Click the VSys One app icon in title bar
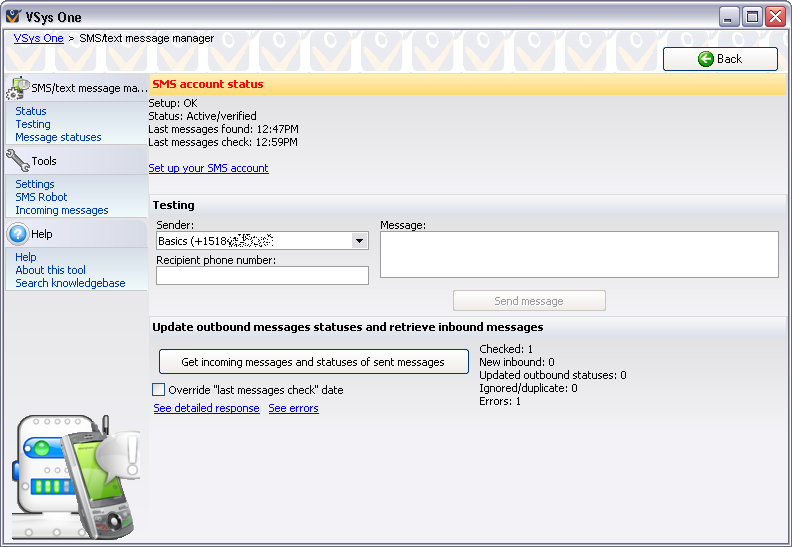This screenshot has width=792, height=547. 14,17
